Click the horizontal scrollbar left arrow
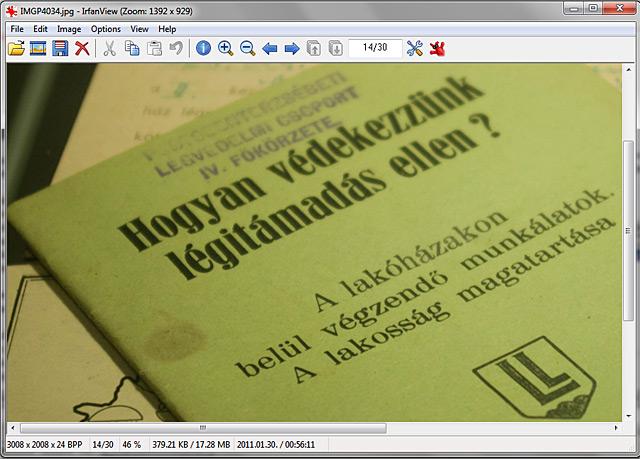This screenshot has width=640, height=459. 13,428
